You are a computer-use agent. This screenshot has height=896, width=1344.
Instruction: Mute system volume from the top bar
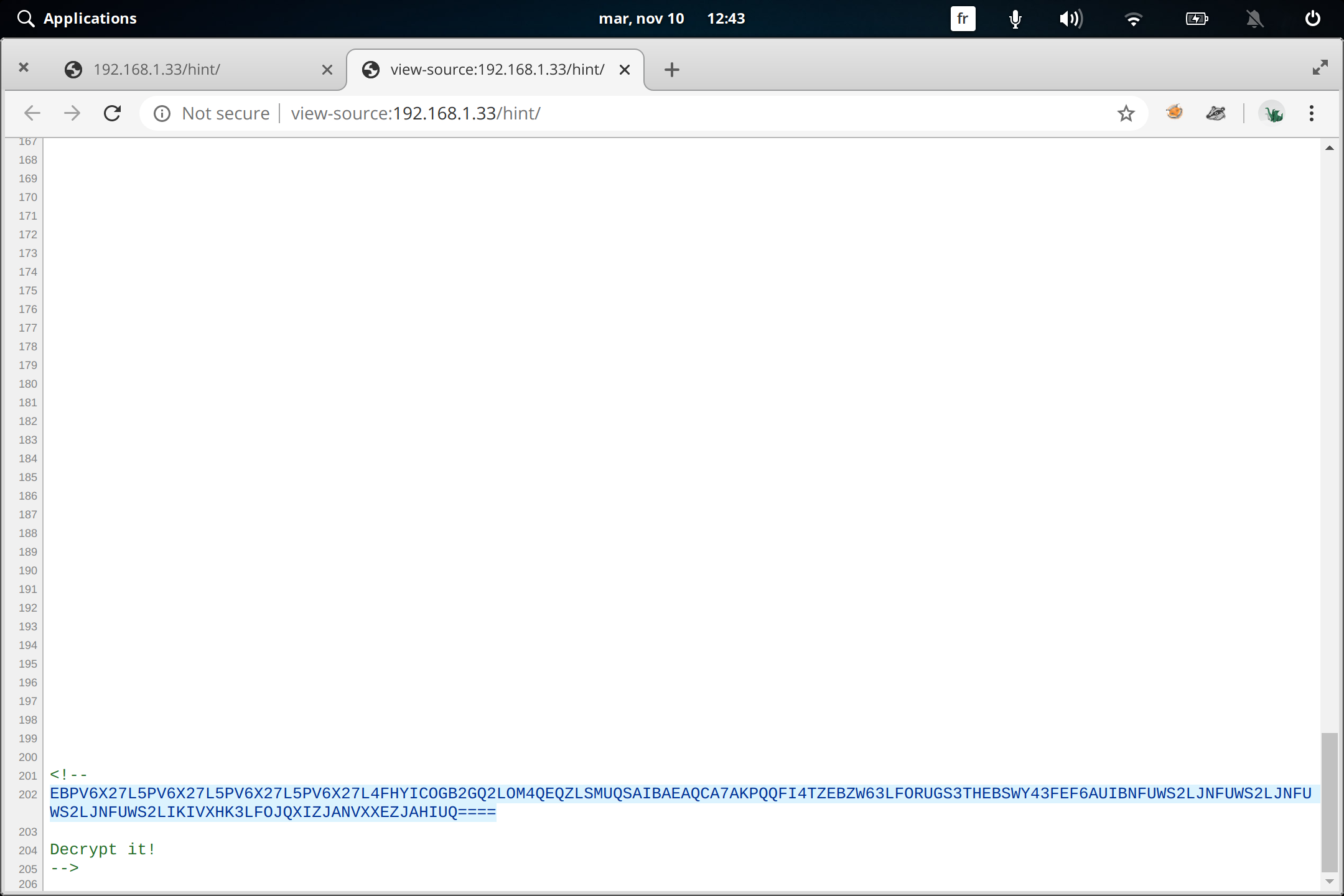[1071, 18]
